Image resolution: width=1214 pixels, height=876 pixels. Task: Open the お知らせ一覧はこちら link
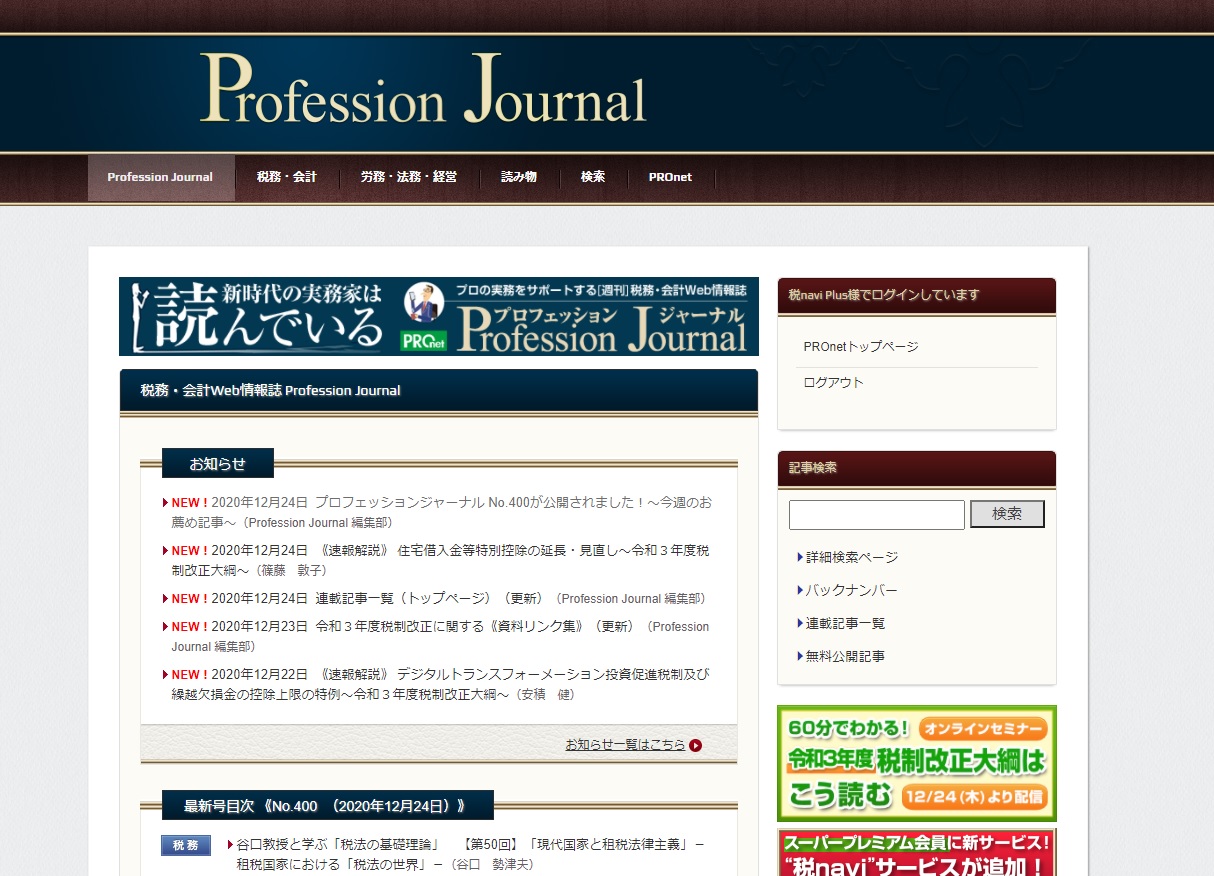(x=626, y=744)
